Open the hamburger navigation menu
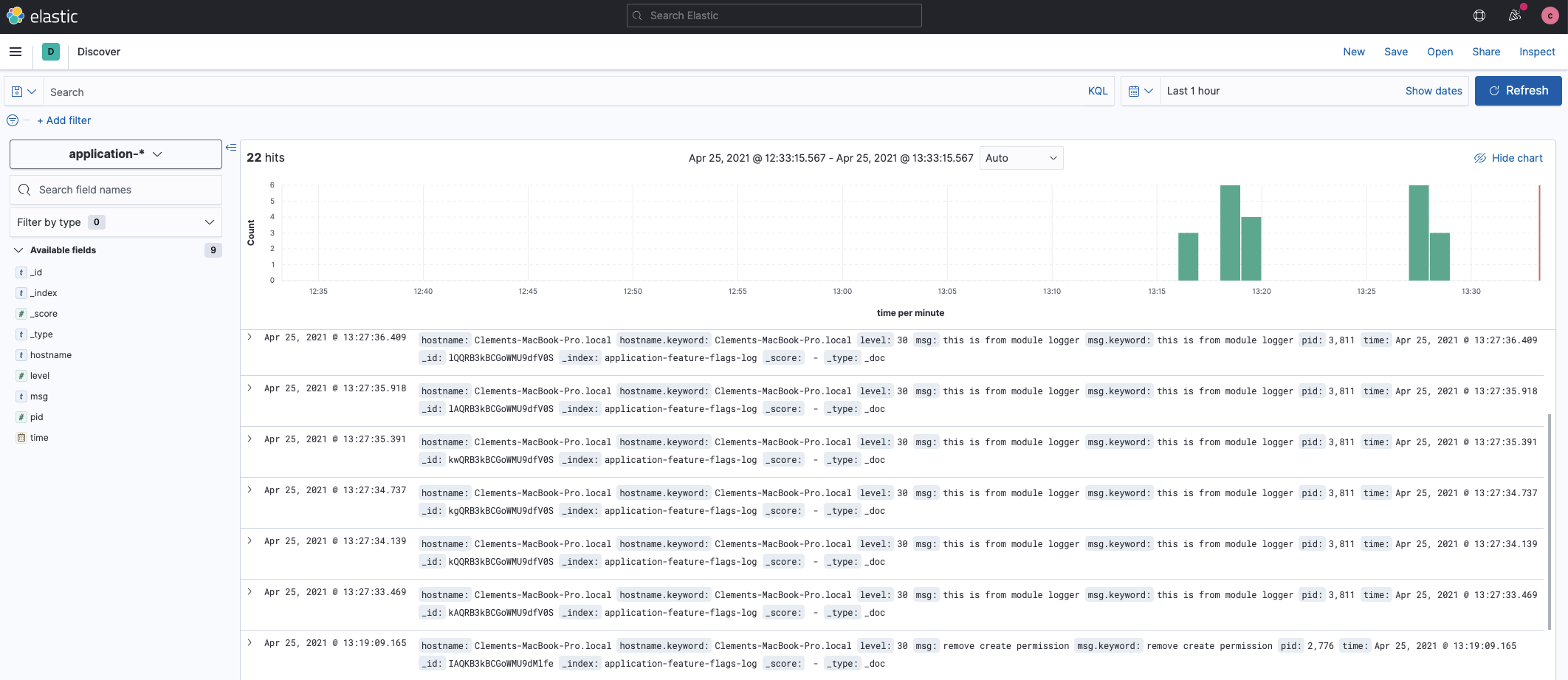 click(x=16, y=52)
